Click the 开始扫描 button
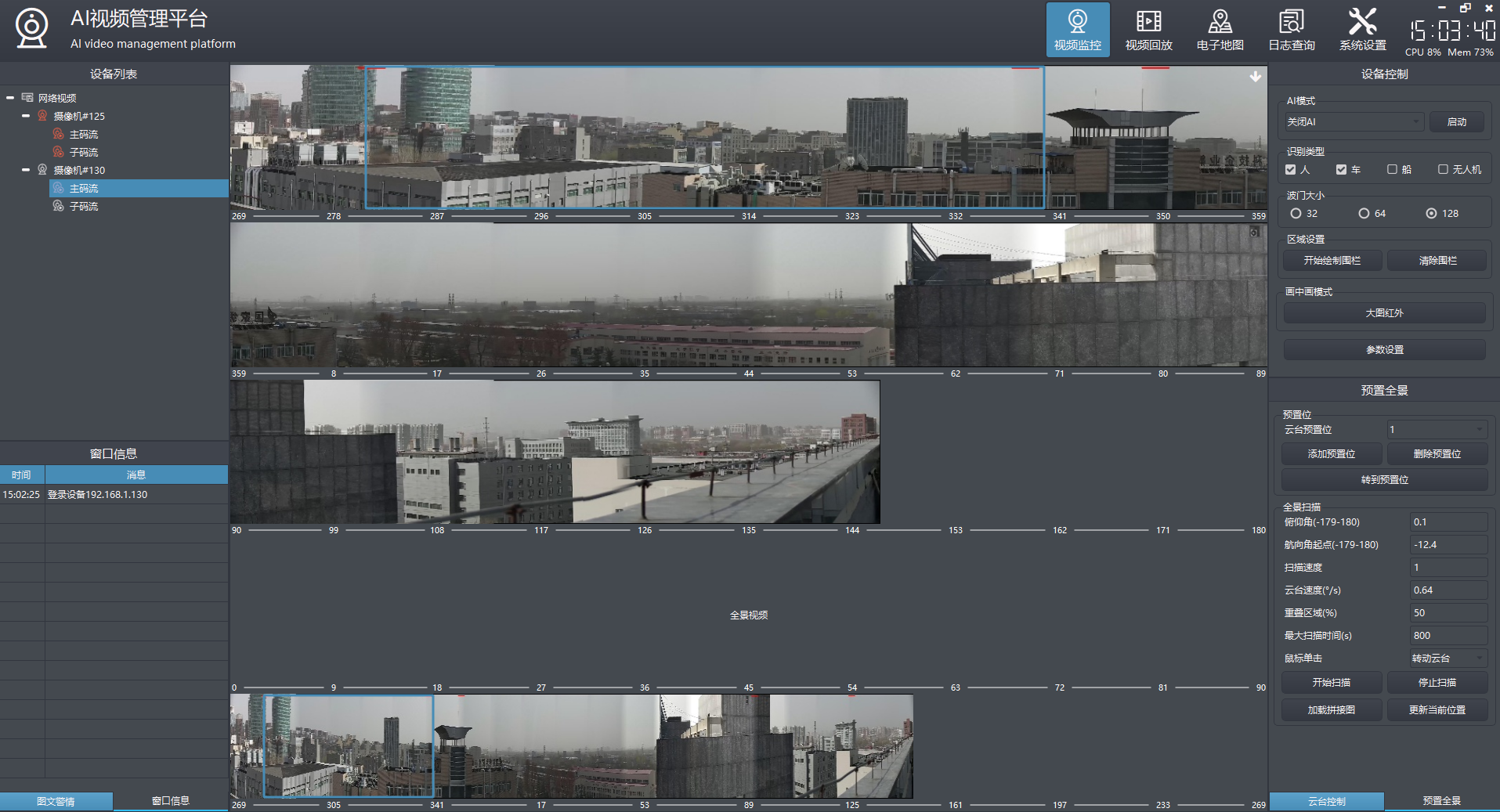 point(1332,683)
